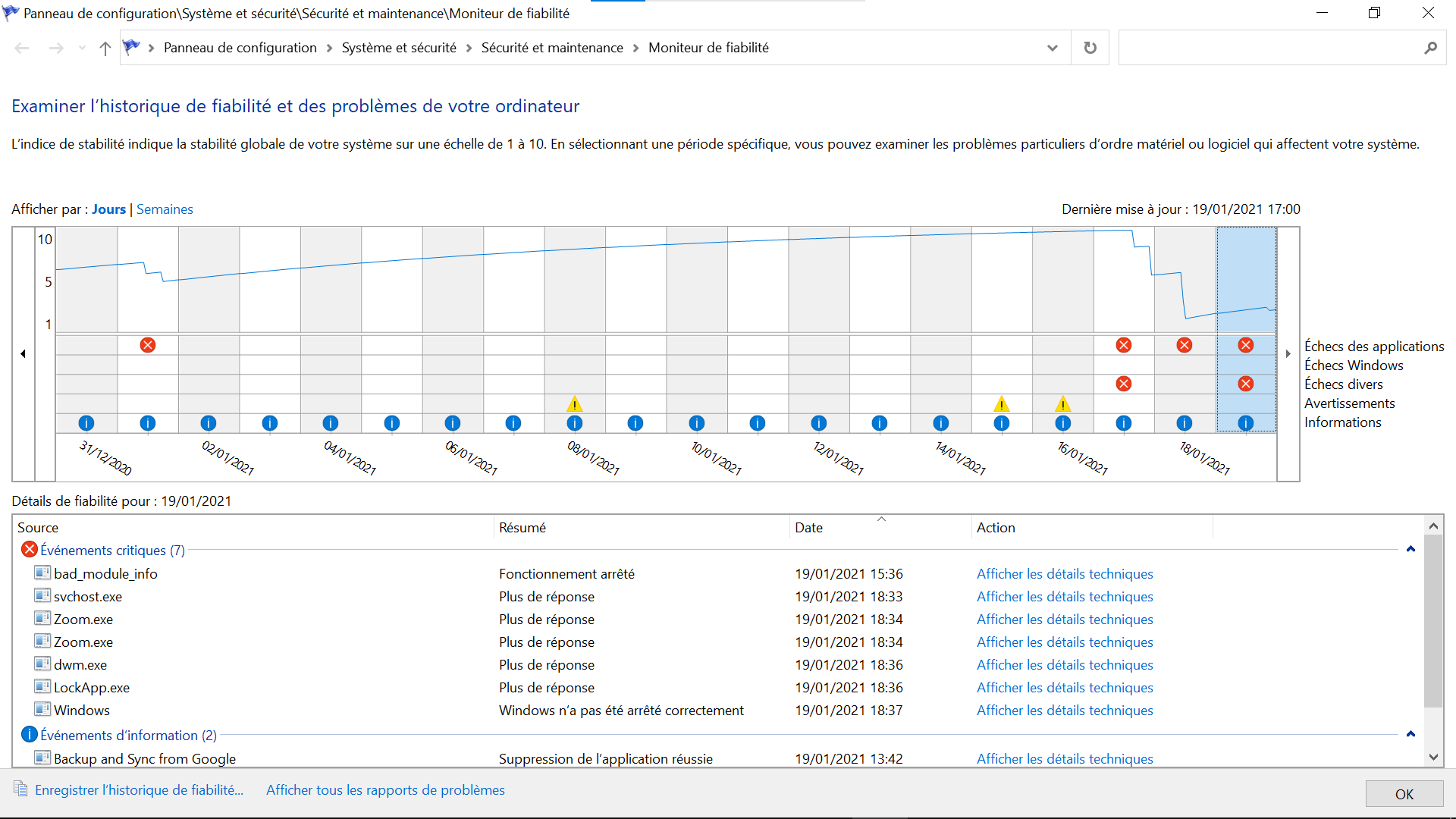
Task: Open technical details for the Windows entry
Action: [x=1065, y=711]
